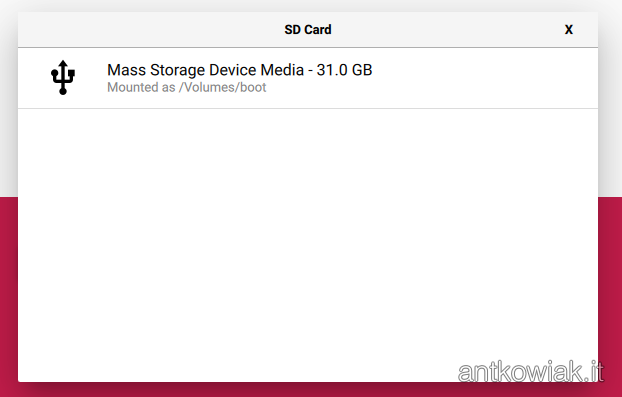Click the empty white list area below the device
Image resolution: width=622 pixels, height=397 pixels.
pos(308,245)
